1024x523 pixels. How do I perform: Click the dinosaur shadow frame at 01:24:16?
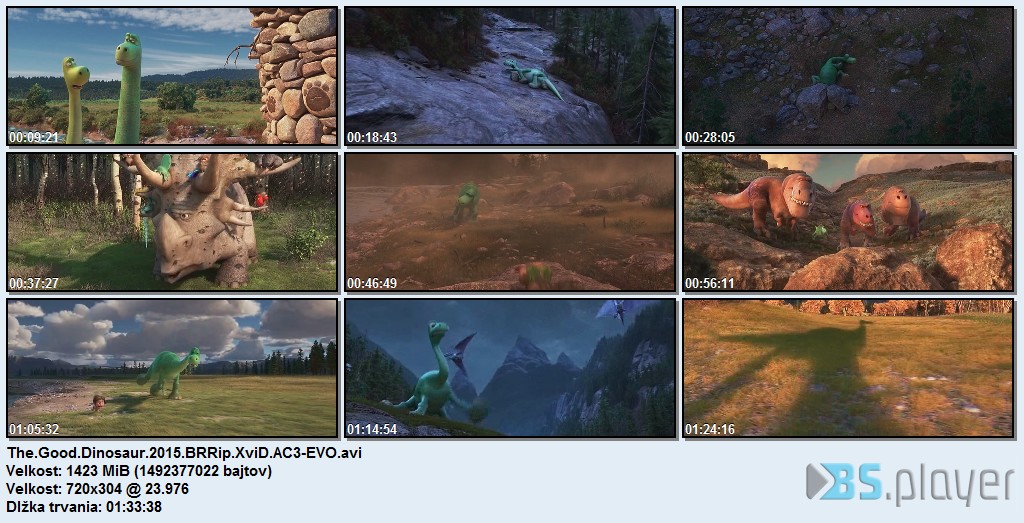848,368
